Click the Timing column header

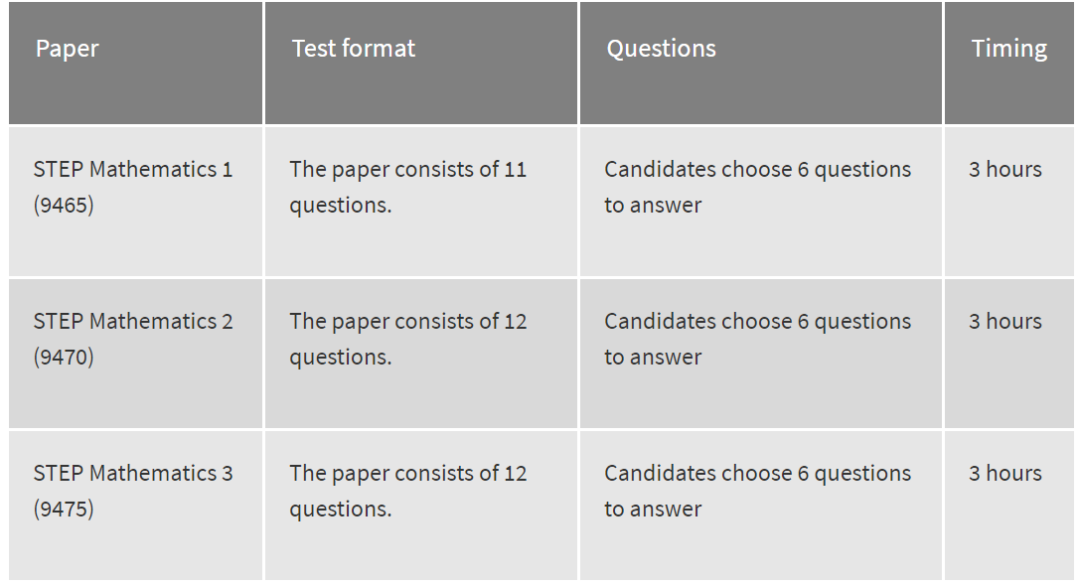coord(1009,63)
